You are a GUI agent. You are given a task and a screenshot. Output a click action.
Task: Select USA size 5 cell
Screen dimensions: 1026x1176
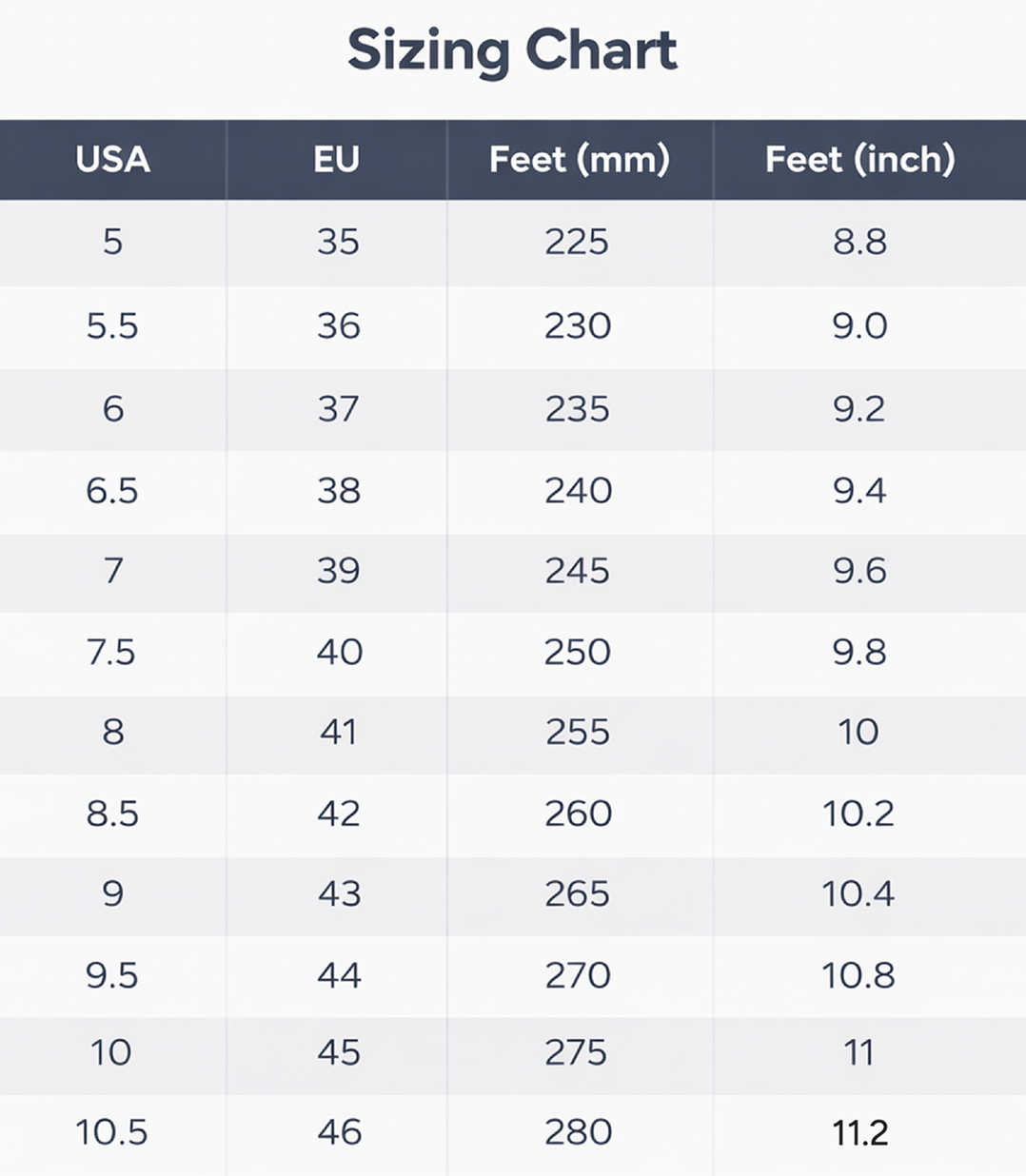[x=112, y=242]
